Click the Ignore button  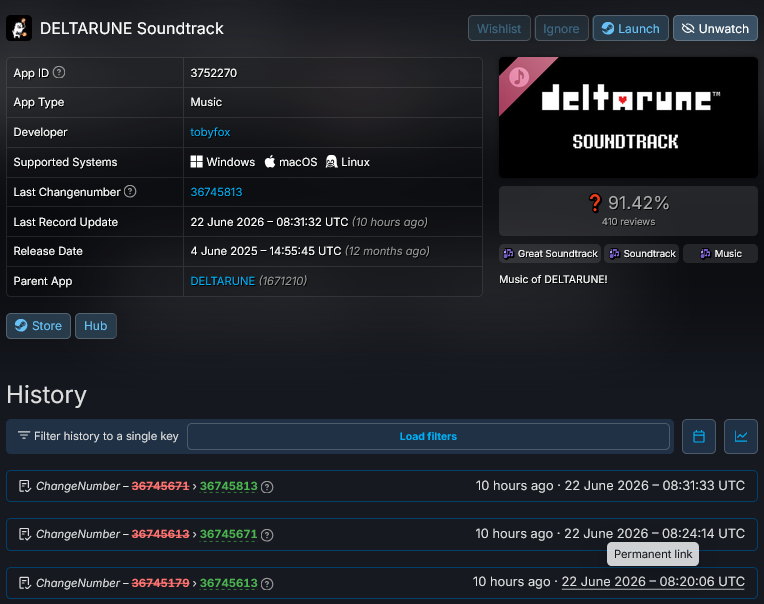coord(561,28)
